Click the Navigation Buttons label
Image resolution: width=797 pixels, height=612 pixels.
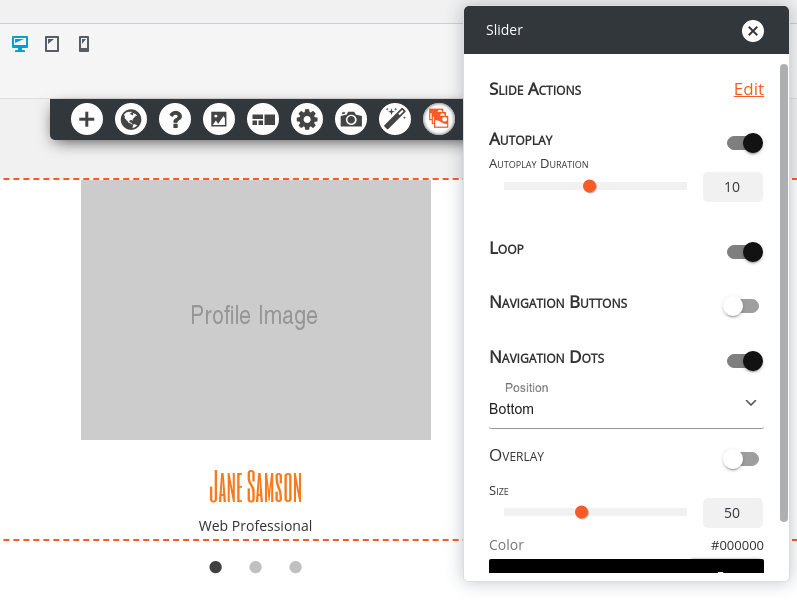point(558,302)
